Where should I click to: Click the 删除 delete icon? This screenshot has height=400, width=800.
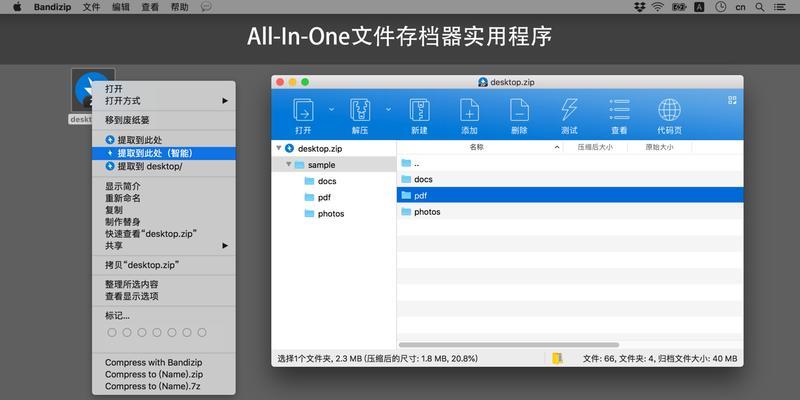pos(519,110)
